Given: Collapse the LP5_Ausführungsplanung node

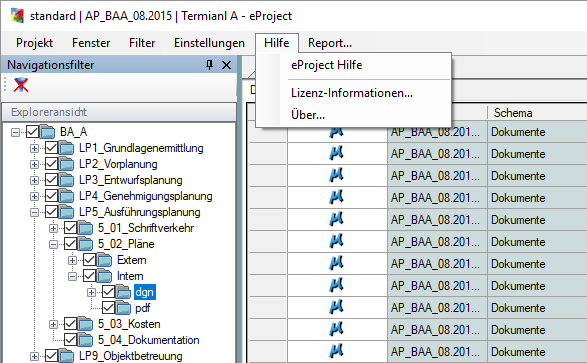Looking at the screenshot, I should [34, 212].
